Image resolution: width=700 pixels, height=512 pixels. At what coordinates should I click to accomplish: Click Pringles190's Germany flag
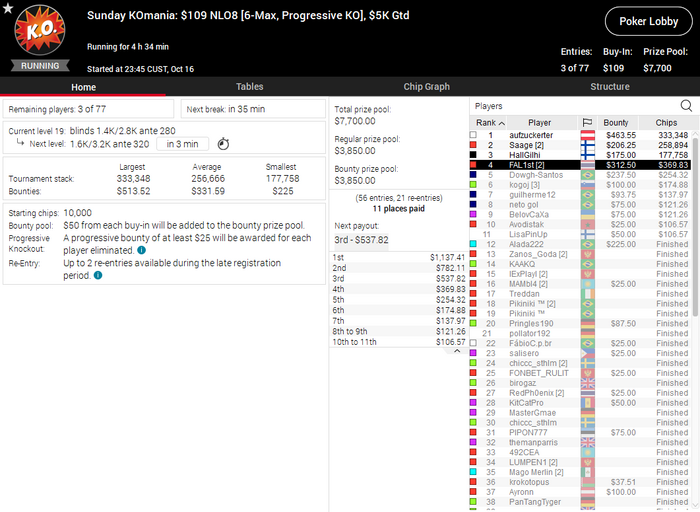coord(588,324)
